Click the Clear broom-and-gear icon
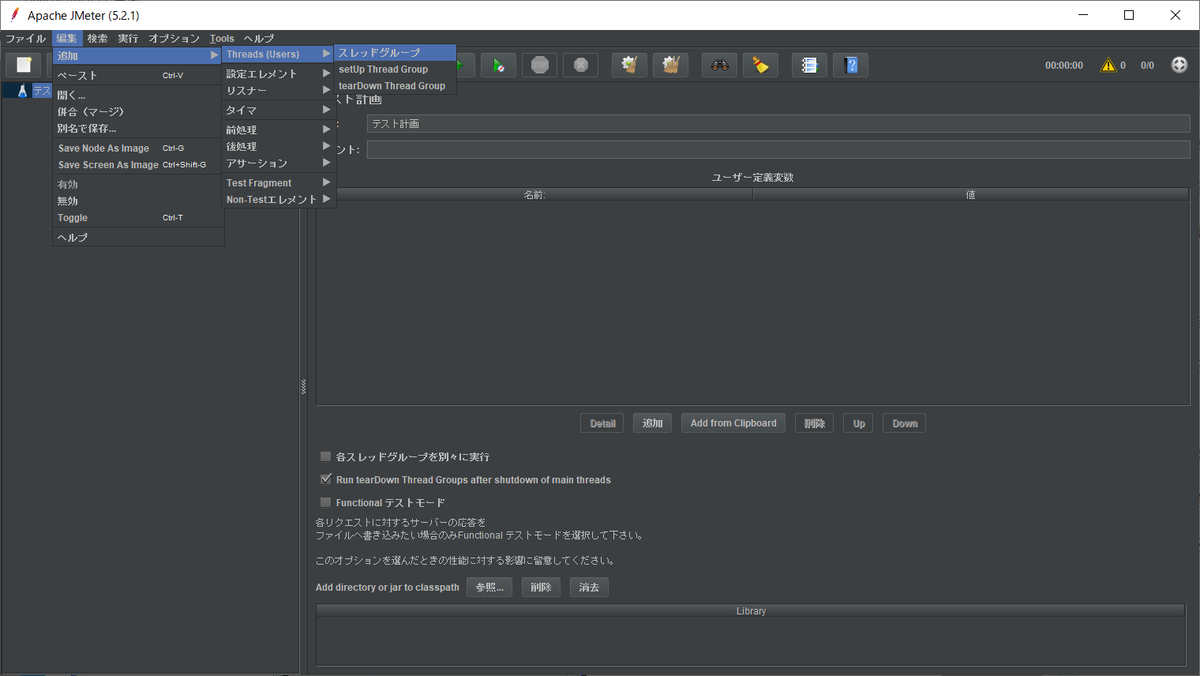 click(x=630, y=65)
